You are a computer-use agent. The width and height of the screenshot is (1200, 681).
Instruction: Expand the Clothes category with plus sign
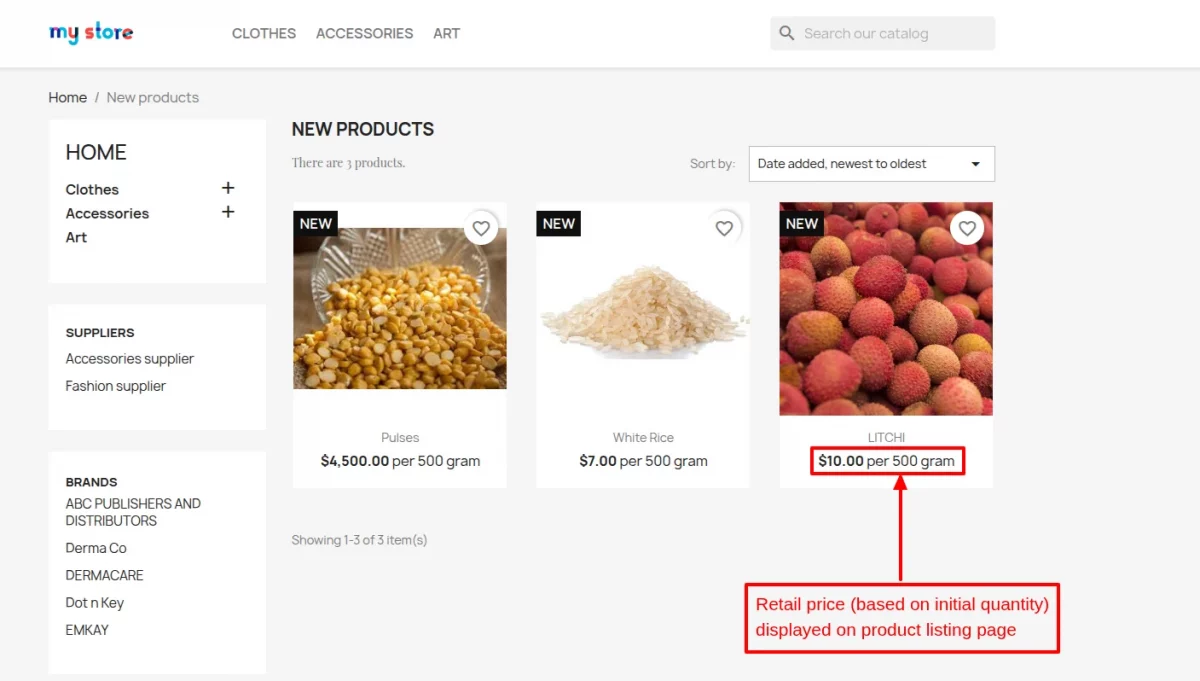[228, 187]
